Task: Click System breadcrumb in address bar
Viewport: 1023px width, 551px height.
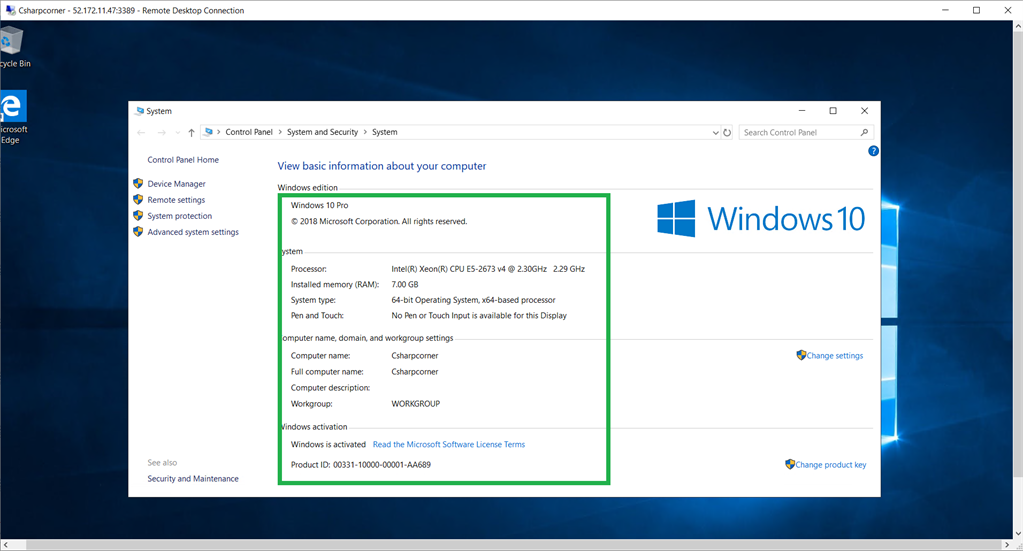Action: tap(384, 132)
